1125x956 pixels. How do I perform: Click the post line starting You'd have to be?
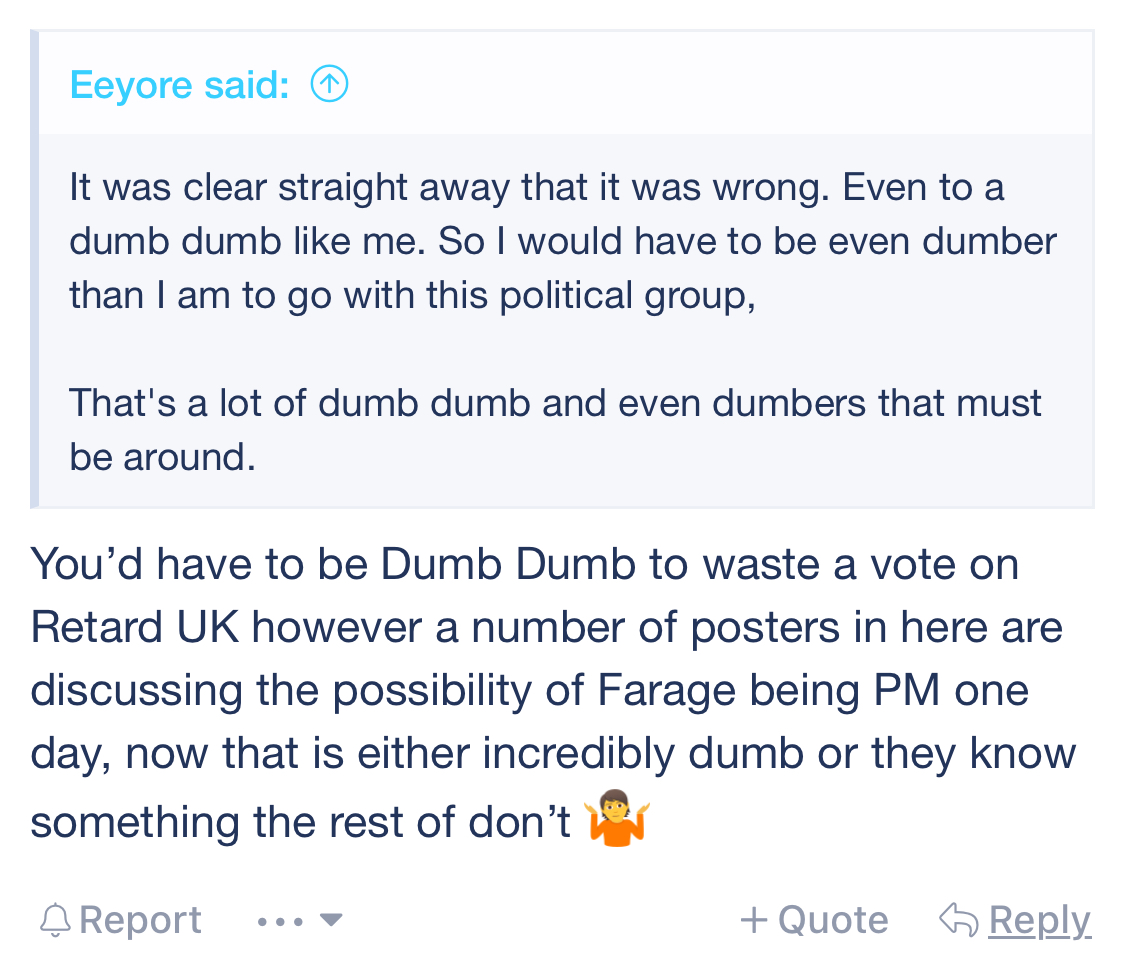524,564
